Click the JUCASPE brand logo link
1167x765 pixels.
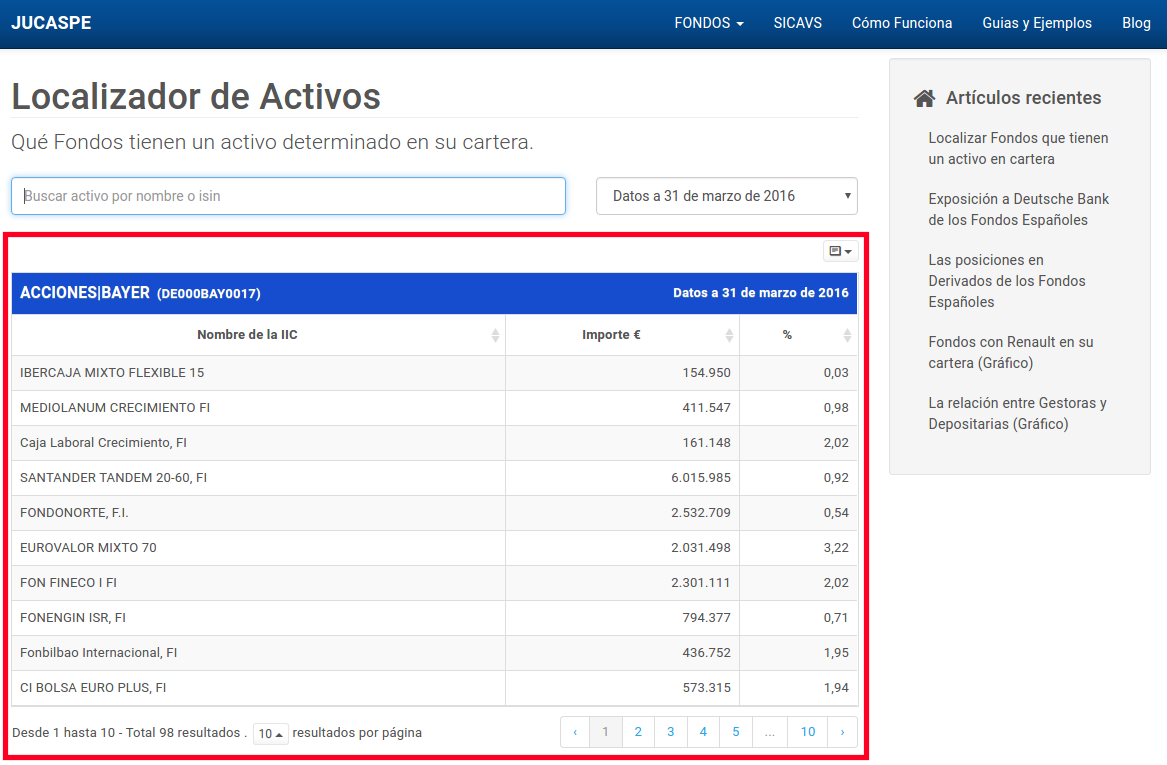[51, 23]
